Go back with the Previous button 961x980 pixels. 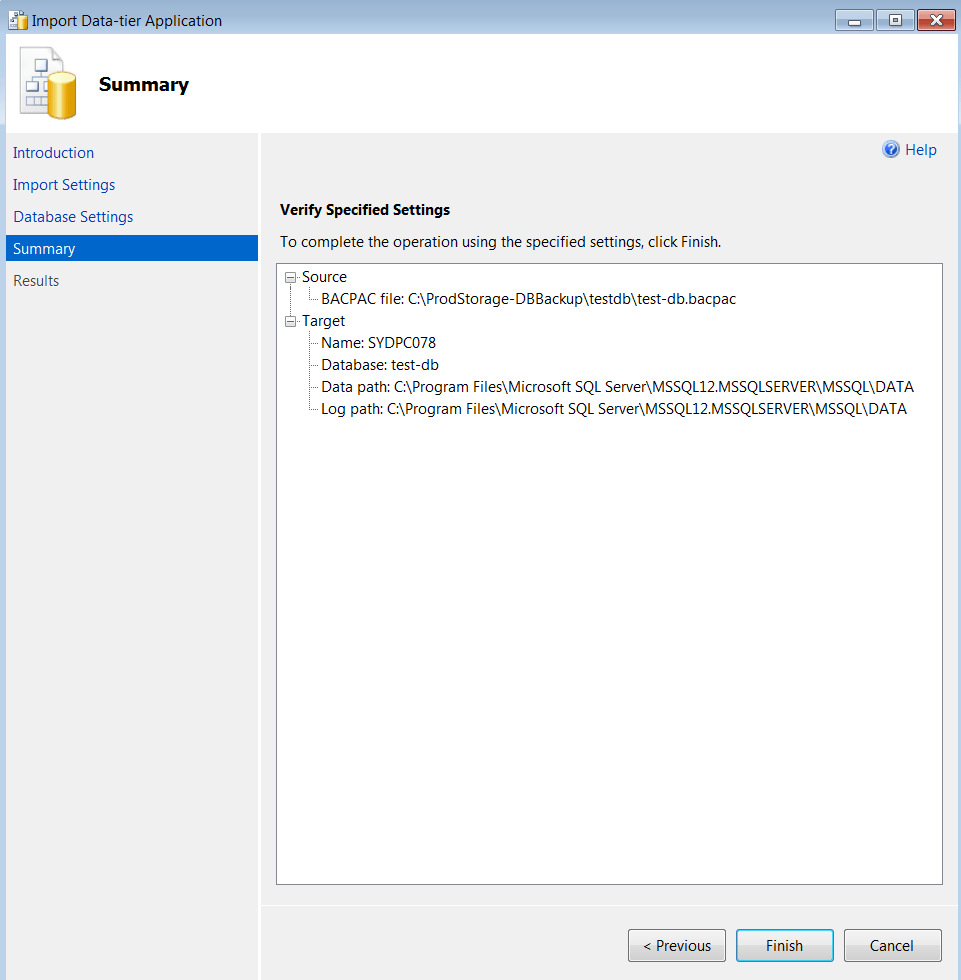[677, 946]
